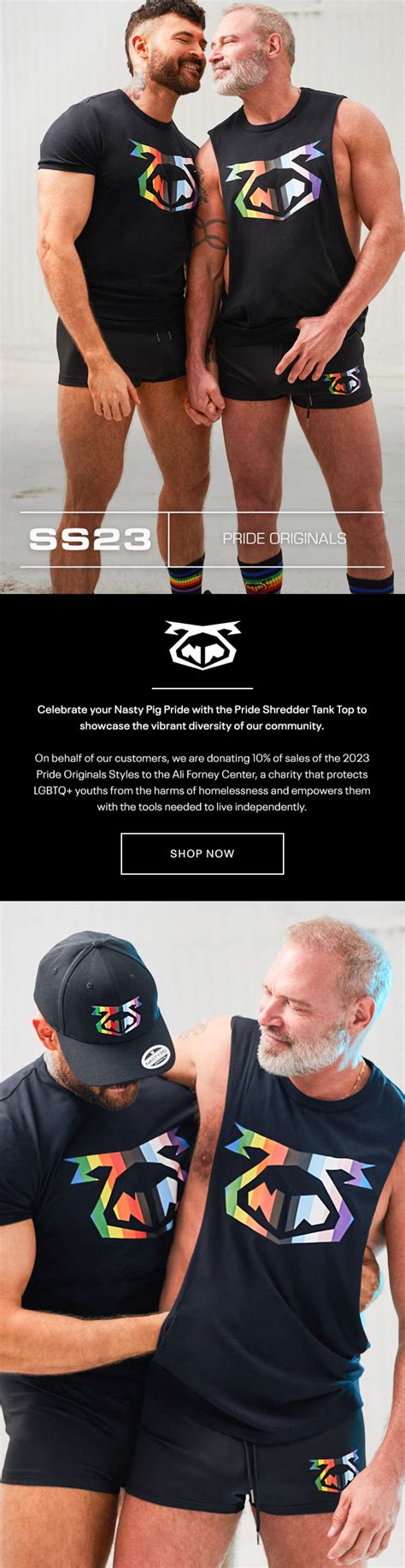Select the SS23 collection label

point(90,539)
